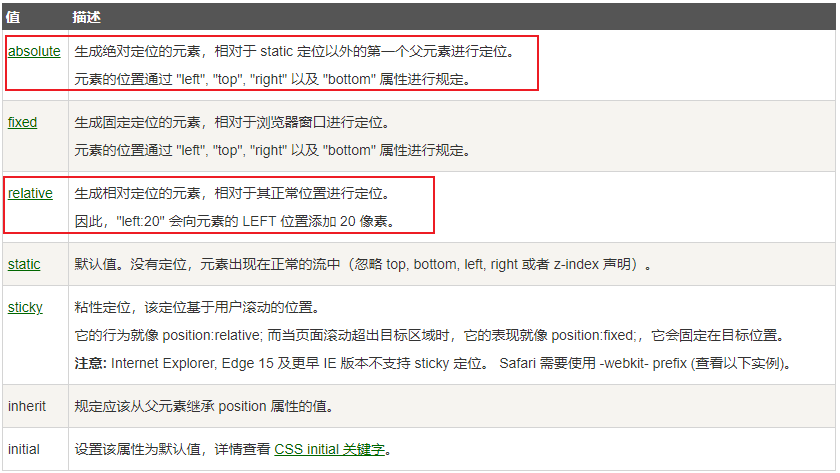Click relative description about 正常位置
This screenshot has height=473, width=840.
[x=232, y=193]
